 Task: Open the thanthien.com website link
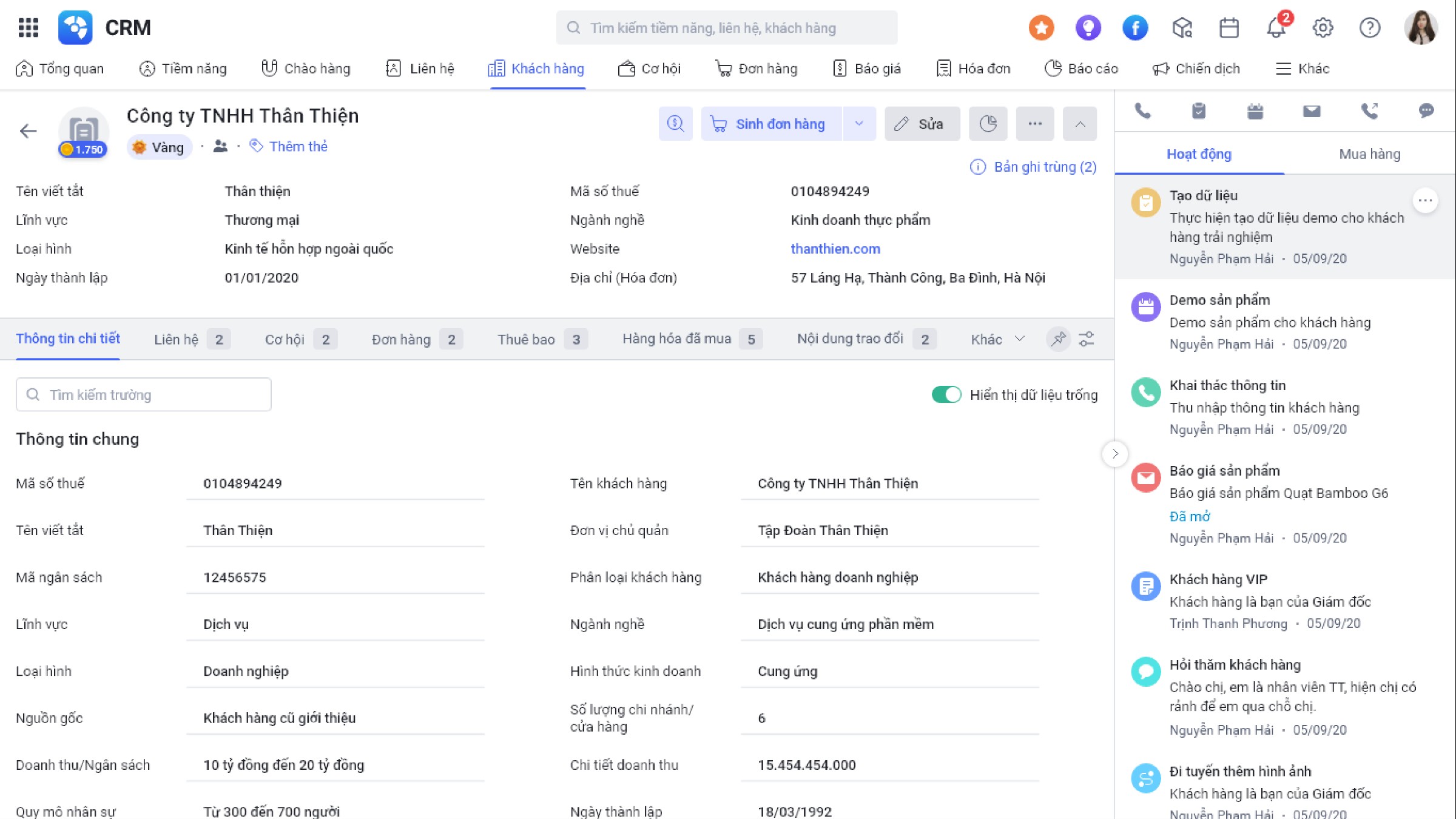point(835,249)
